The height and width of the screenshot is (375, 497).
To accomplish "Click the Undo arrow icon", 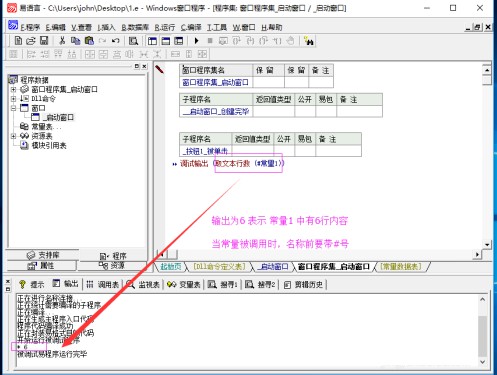I will pos(116,41).
